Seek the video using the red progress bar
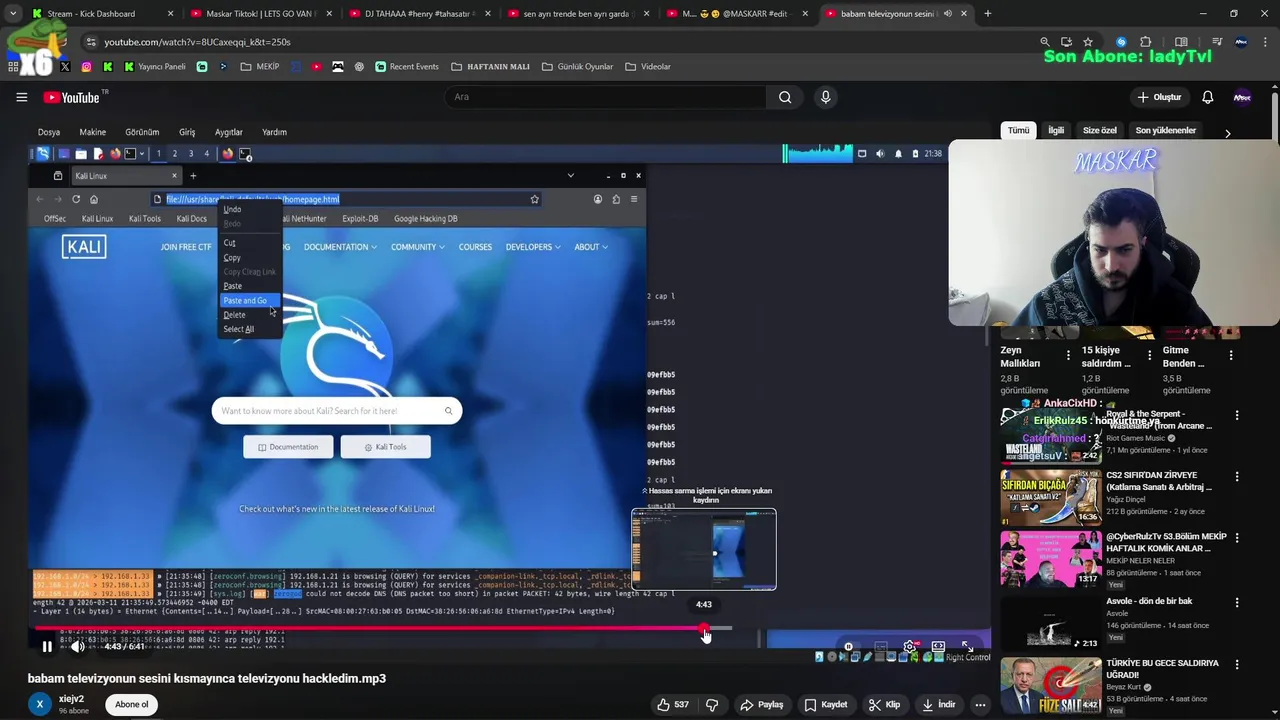This screenshot has height=720, width=1280. 370,629
